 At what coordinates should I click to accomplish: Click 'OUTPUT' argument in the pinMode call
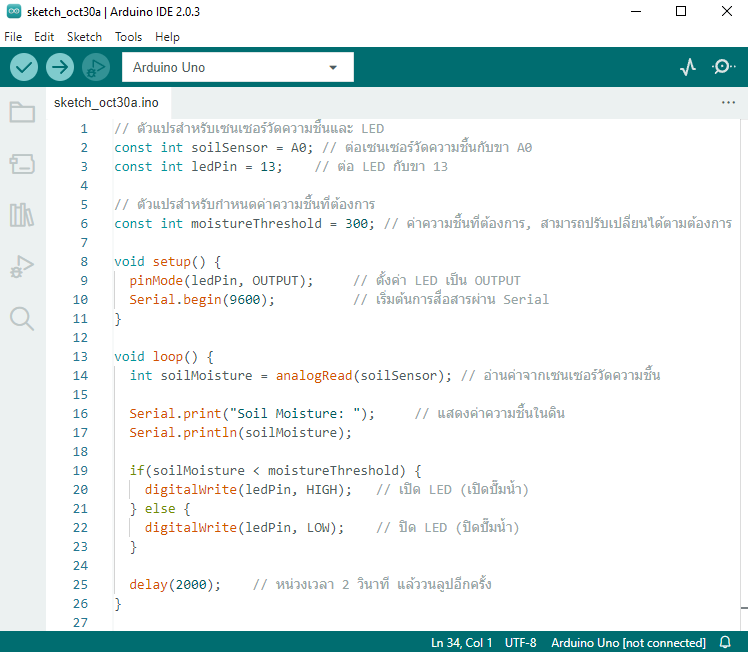point(275,280)
